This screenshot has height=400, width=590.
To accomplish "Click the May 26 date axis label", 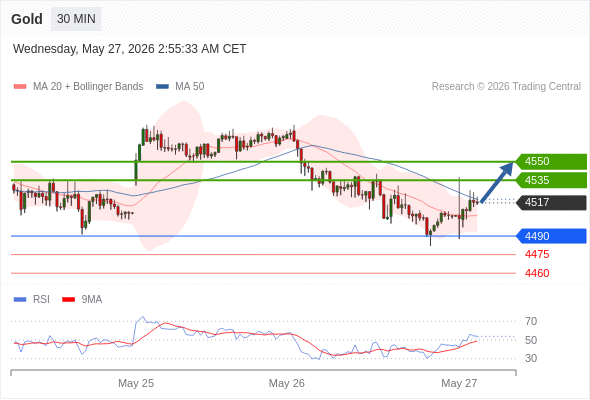I will tap(286, 383).
